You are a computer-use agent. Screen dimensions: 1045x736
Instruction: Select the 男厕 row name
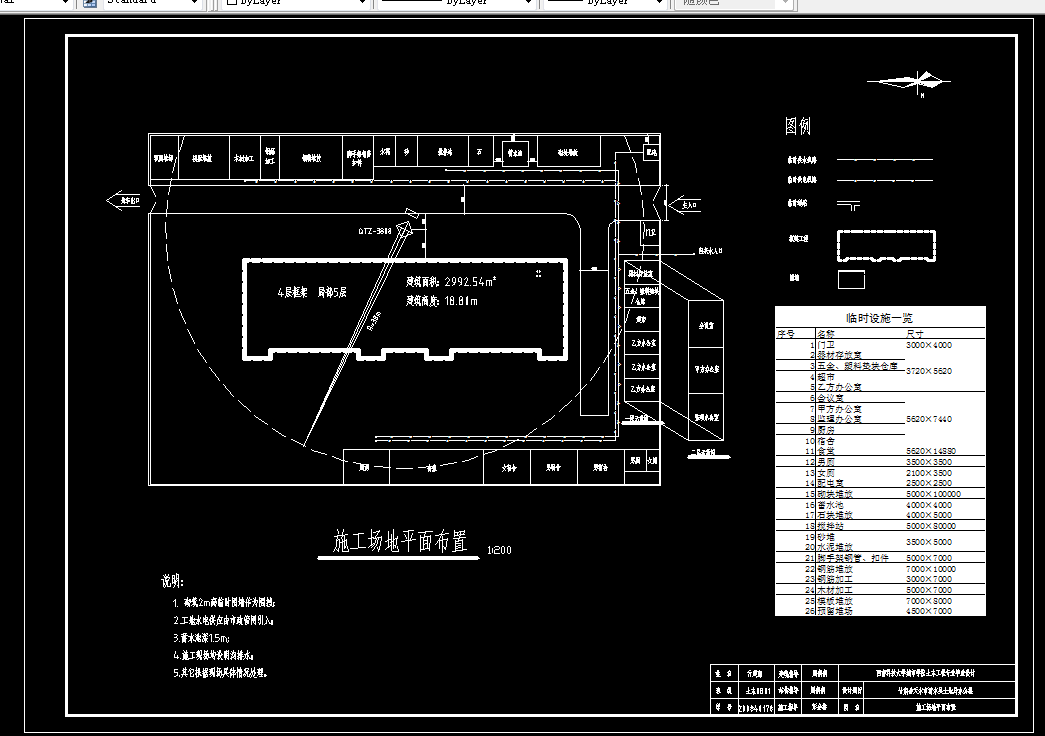tap(826, 462)
